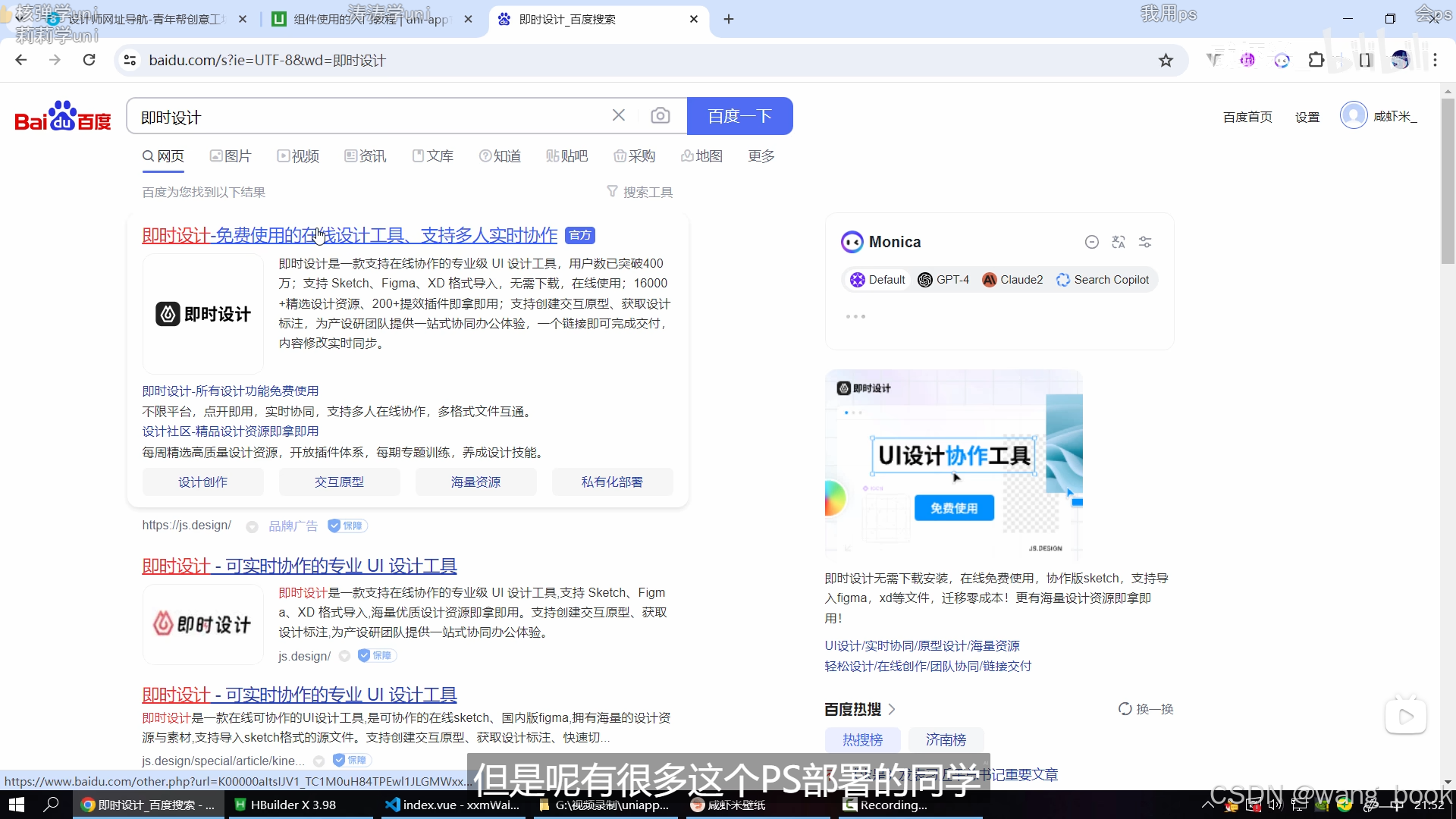This screenshot has height=819, width=1456.
Task: Switch to 图片 search tab
Action: pos(231,155)
